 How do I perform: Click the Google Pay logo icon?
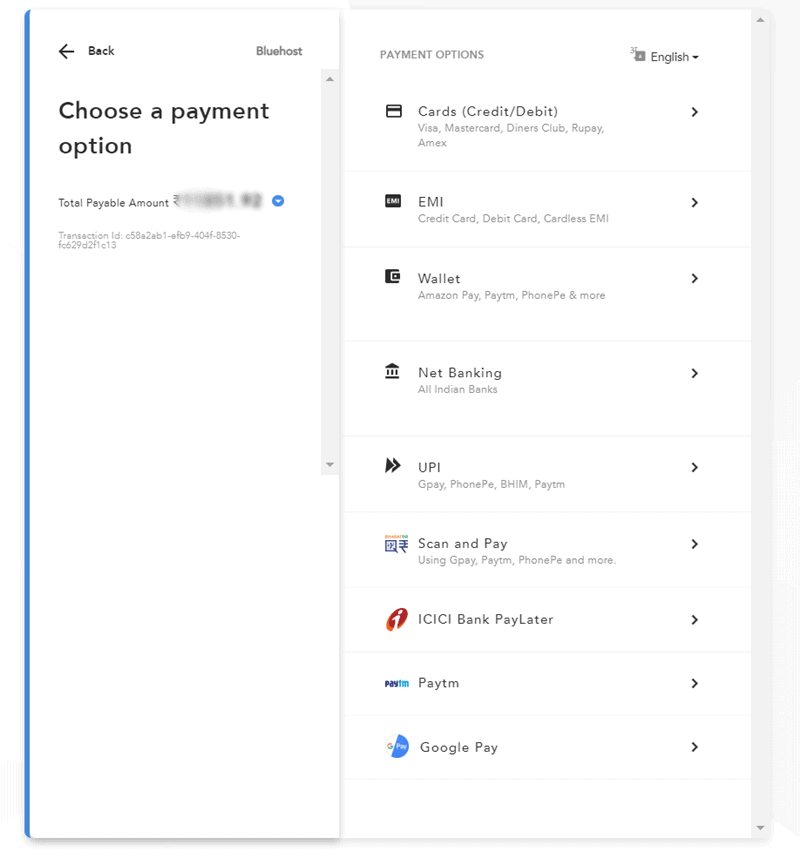[397, 746]
